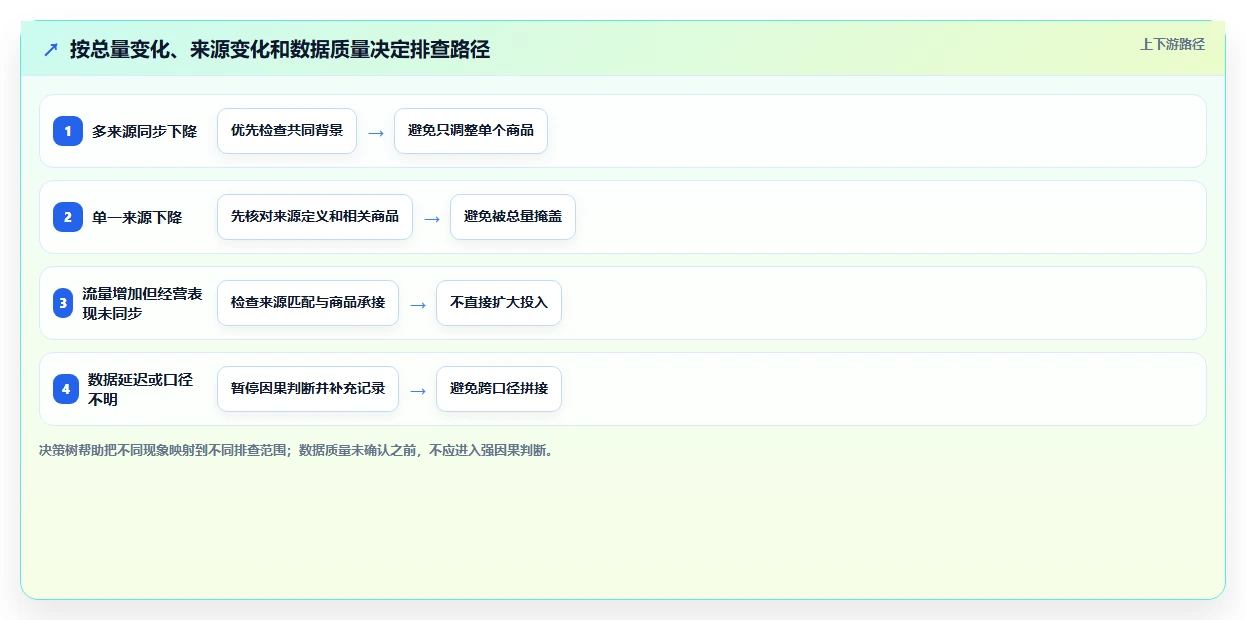Select the 不直接扩大投入 chip
The width and height of the screenshot is (1246, 620).
499,303
